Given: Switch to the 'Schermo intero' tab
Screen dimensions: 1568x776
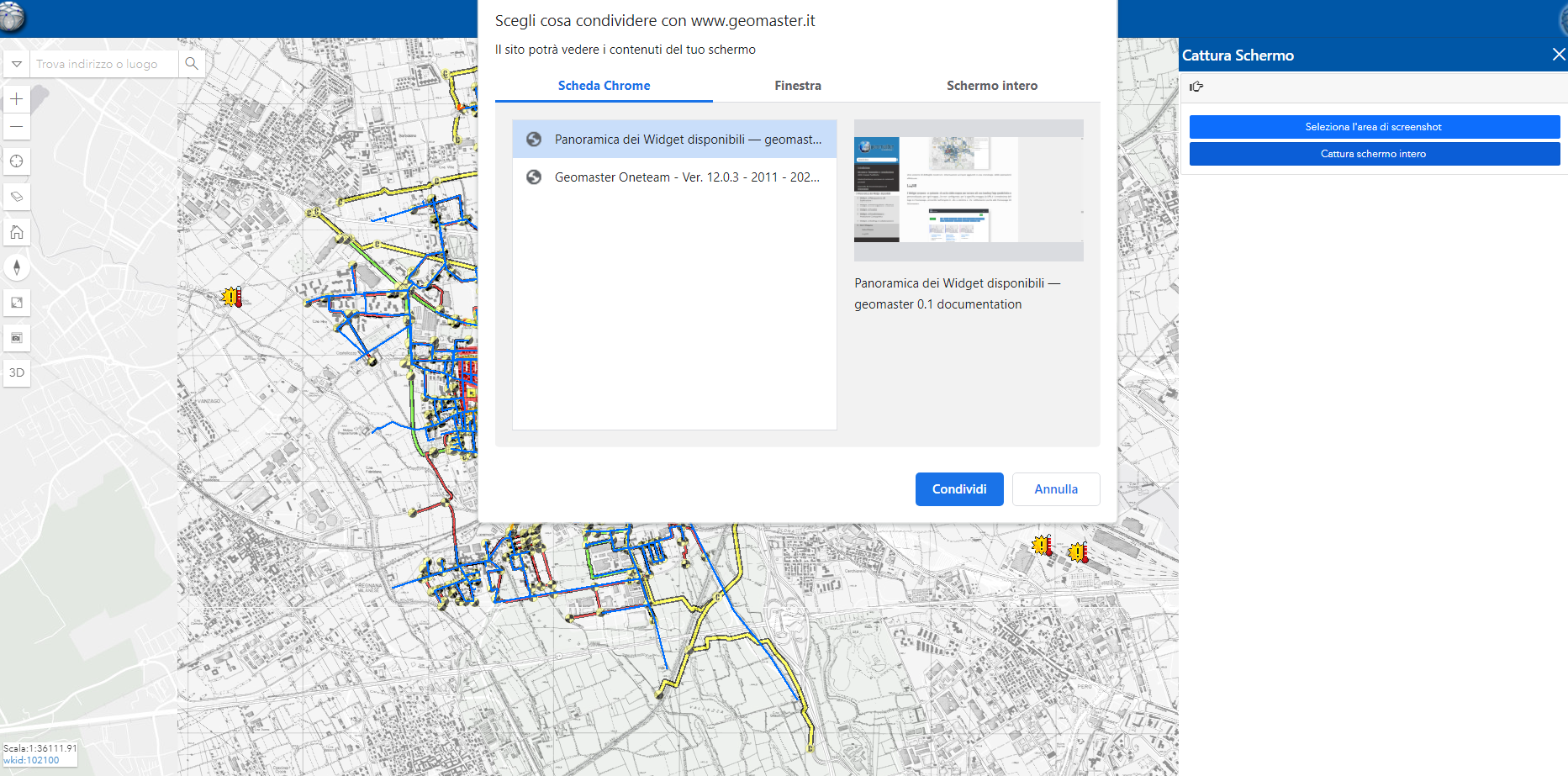Looking at the screenshot, I should pyautogui.click(x=992, y=86).
